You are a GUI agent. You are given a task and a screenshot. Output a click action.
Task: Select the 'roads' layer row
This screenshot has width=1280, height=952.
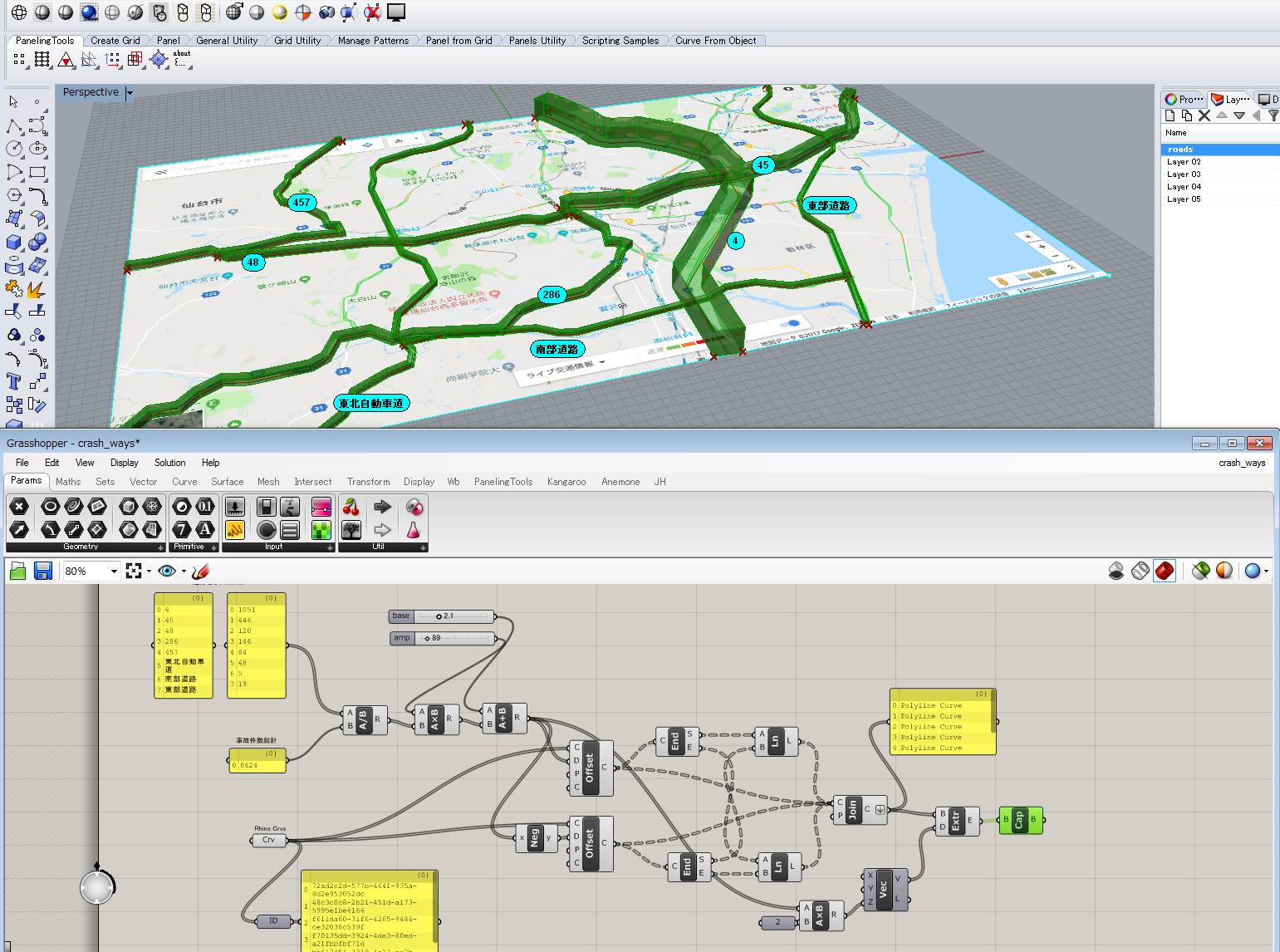pos(1219,150)
